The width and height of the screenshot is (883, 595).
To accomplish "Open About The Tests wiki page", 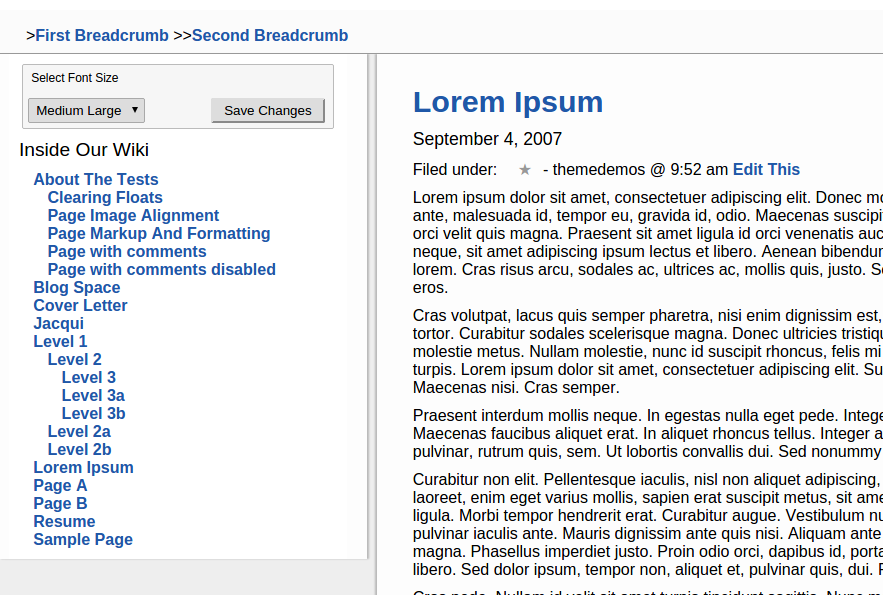I will 96,180.
